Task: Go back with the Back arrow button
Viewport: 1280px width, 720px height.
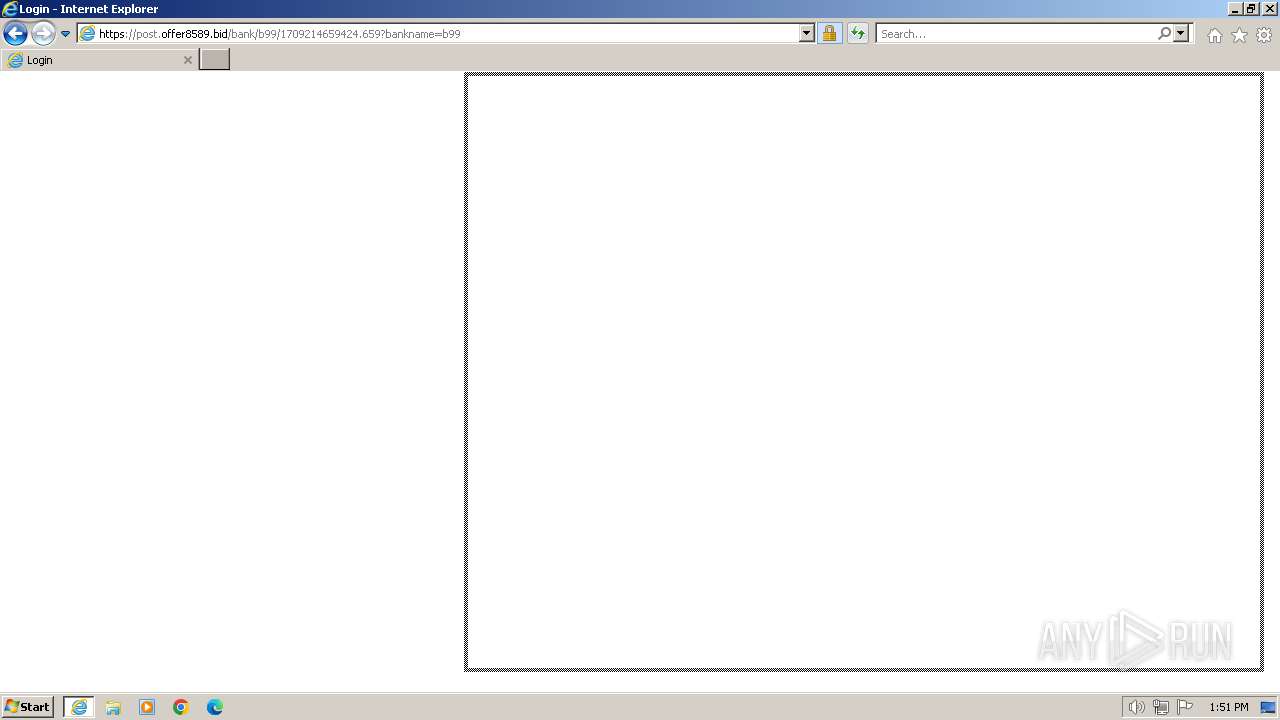Action: (x=15, y=33)
